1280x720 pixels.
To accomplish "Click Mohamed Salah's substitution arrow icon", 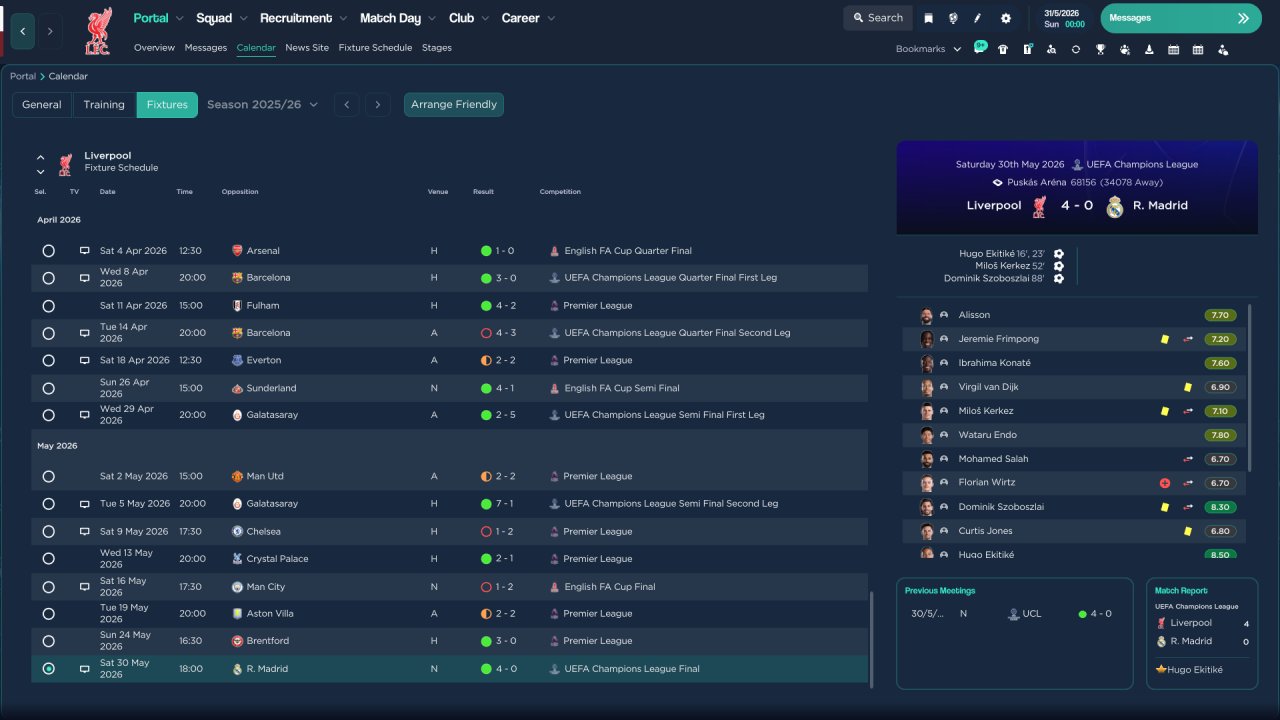I will tap(1188, 459).
